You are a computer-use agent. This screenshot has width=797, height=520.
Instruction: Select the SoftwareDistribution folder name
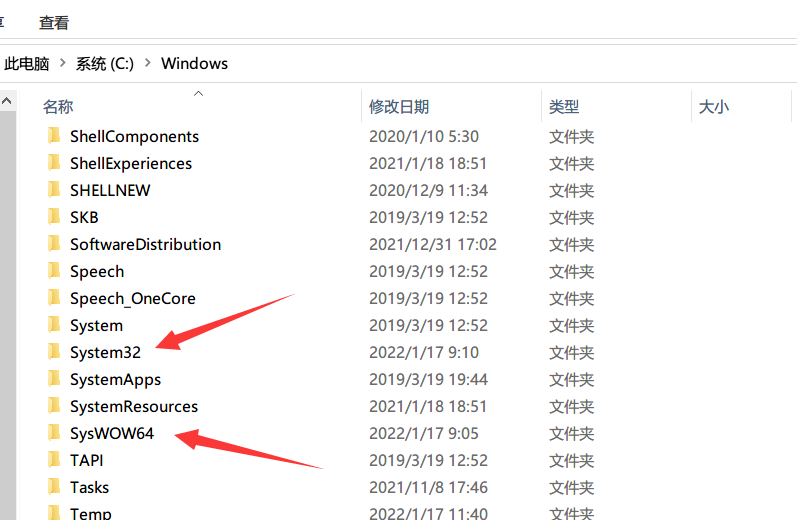[x=145, y=244]
